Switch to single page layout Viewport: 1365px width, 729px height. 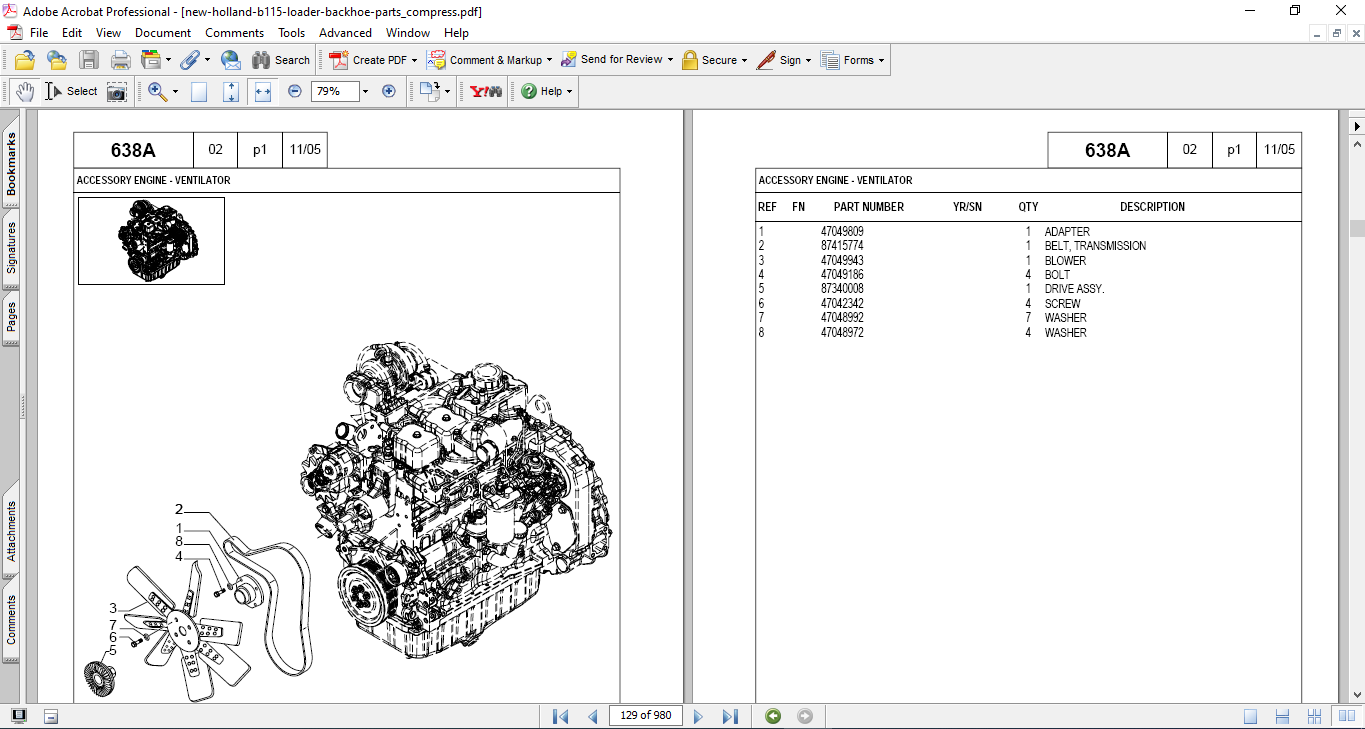[x=1251, y=716]
